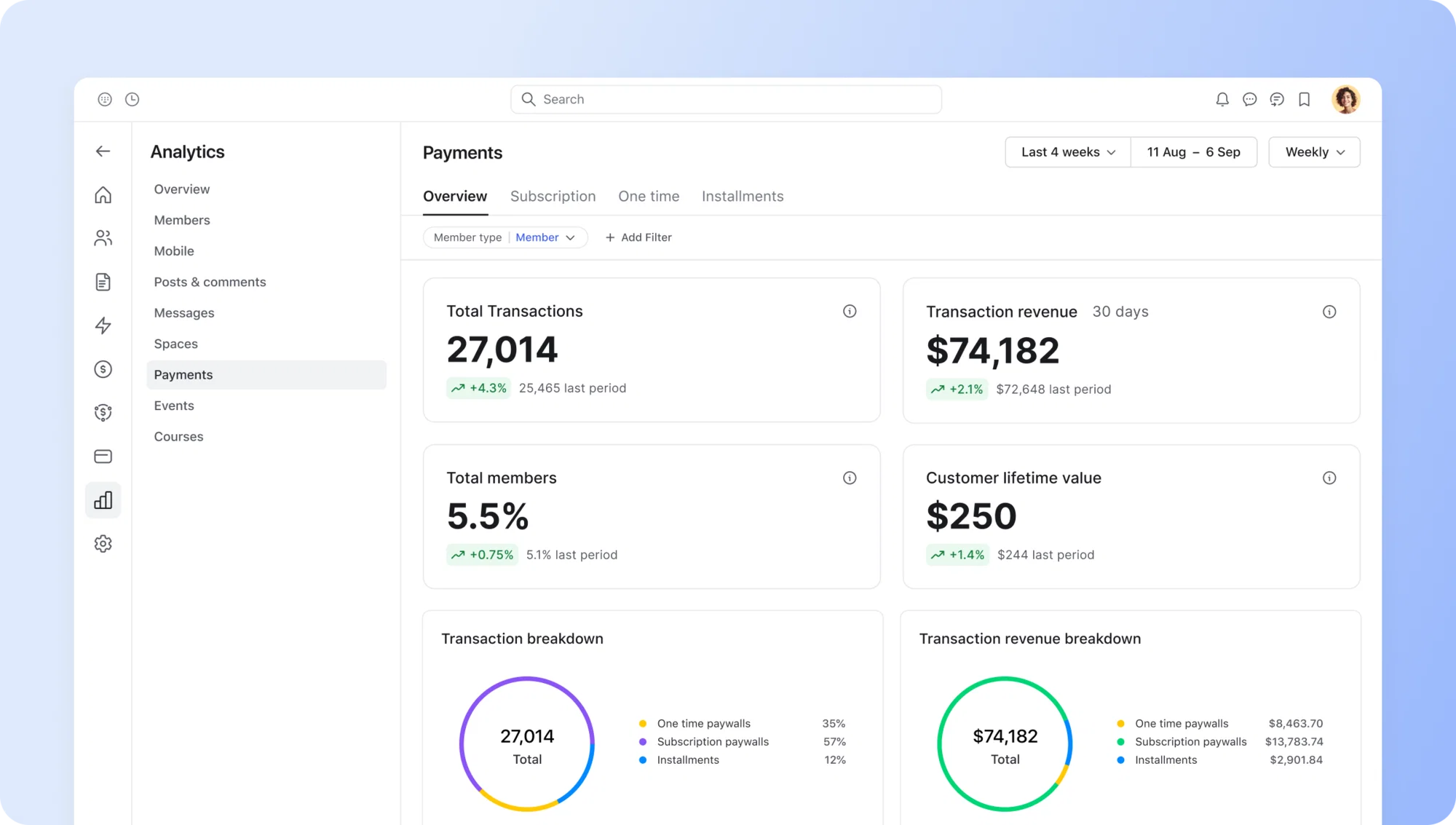The width and height of the screenshot is (1456, 825).
Task: Open the dashed dollar badge icon
Action: click(103, 413)
